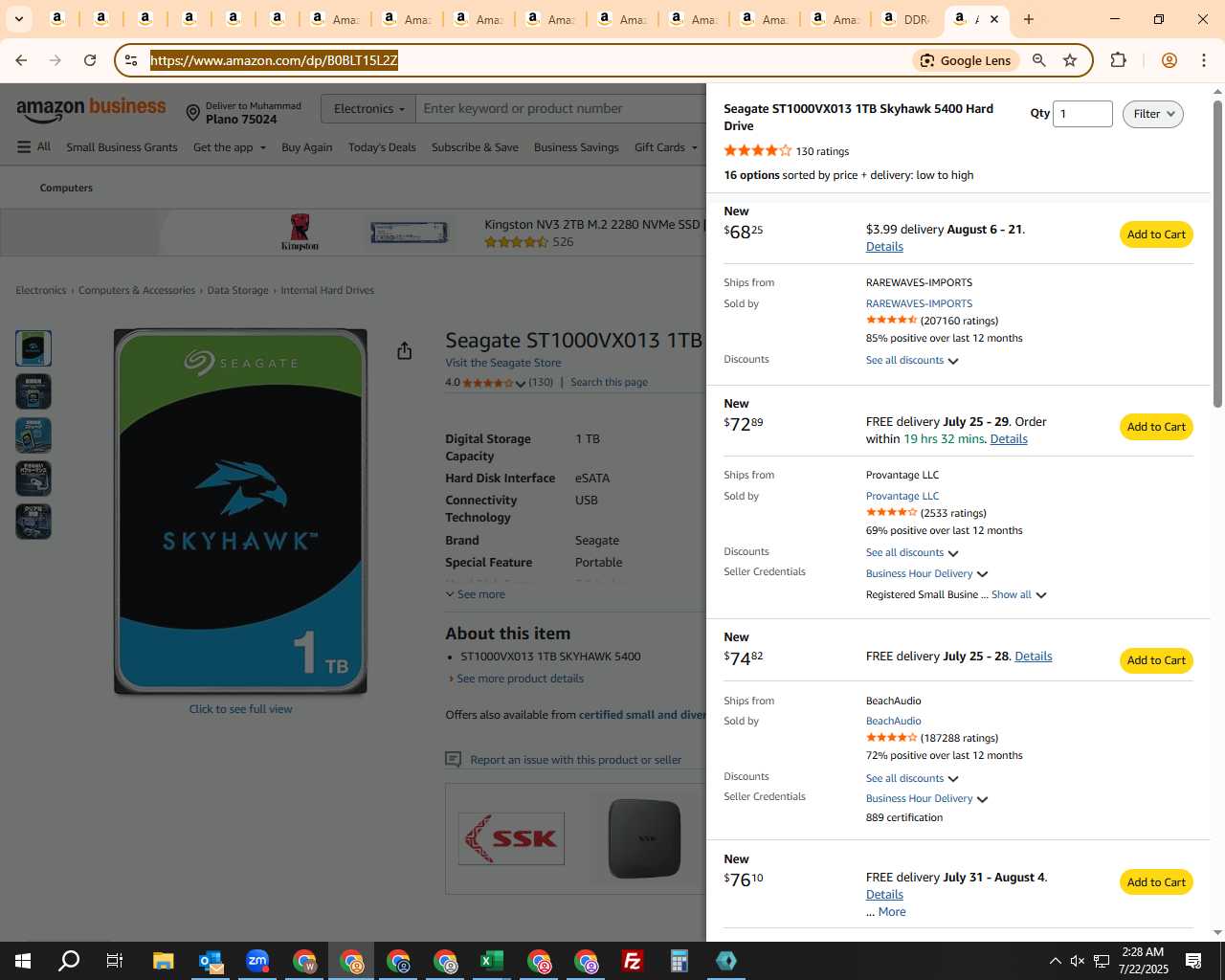Click the Qty input field
Viewport: 1225px width, 980px height.
pos(1082,114)
